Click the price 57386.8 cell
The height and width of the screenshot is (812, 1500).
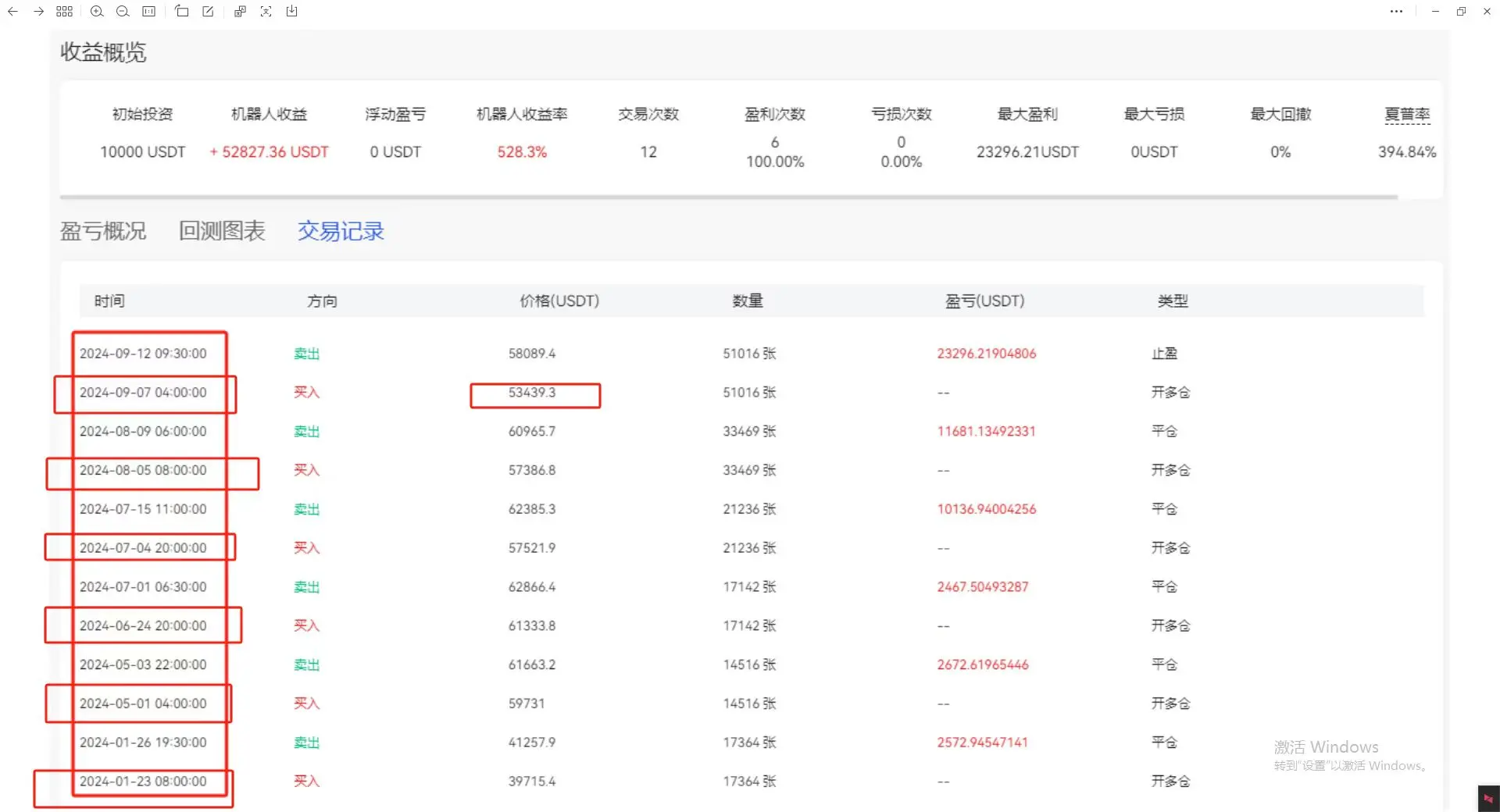[532, 470]
